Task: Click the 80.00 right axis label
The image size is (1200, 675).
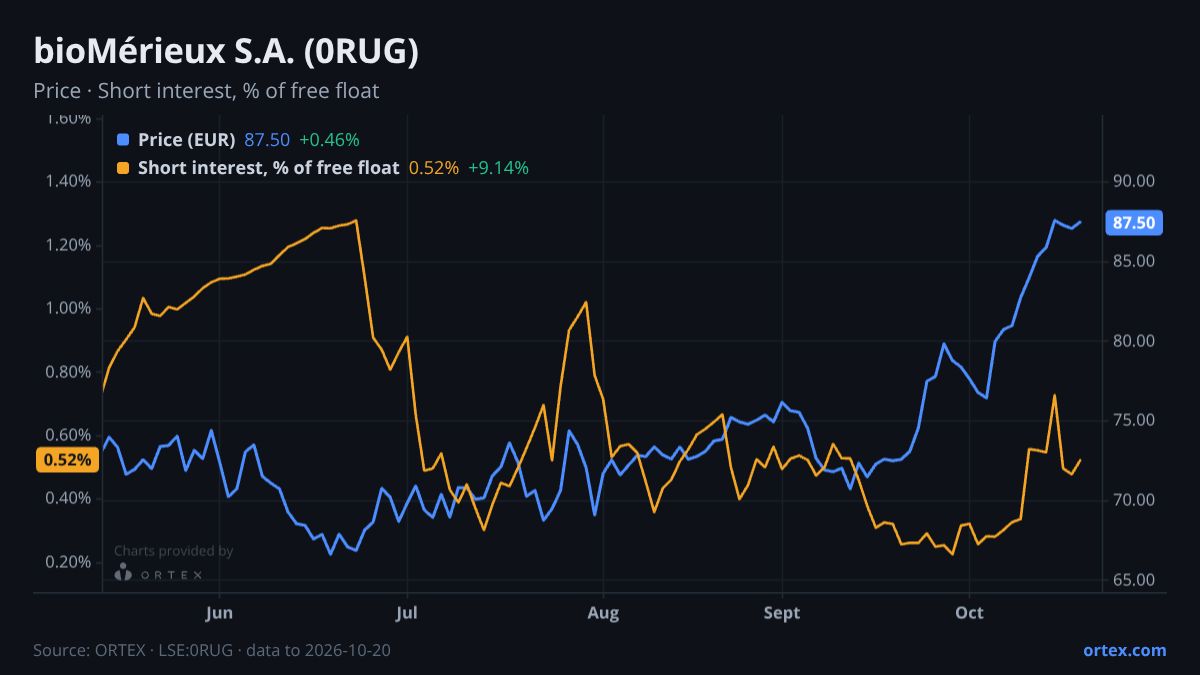Action: click(1134, 341)
